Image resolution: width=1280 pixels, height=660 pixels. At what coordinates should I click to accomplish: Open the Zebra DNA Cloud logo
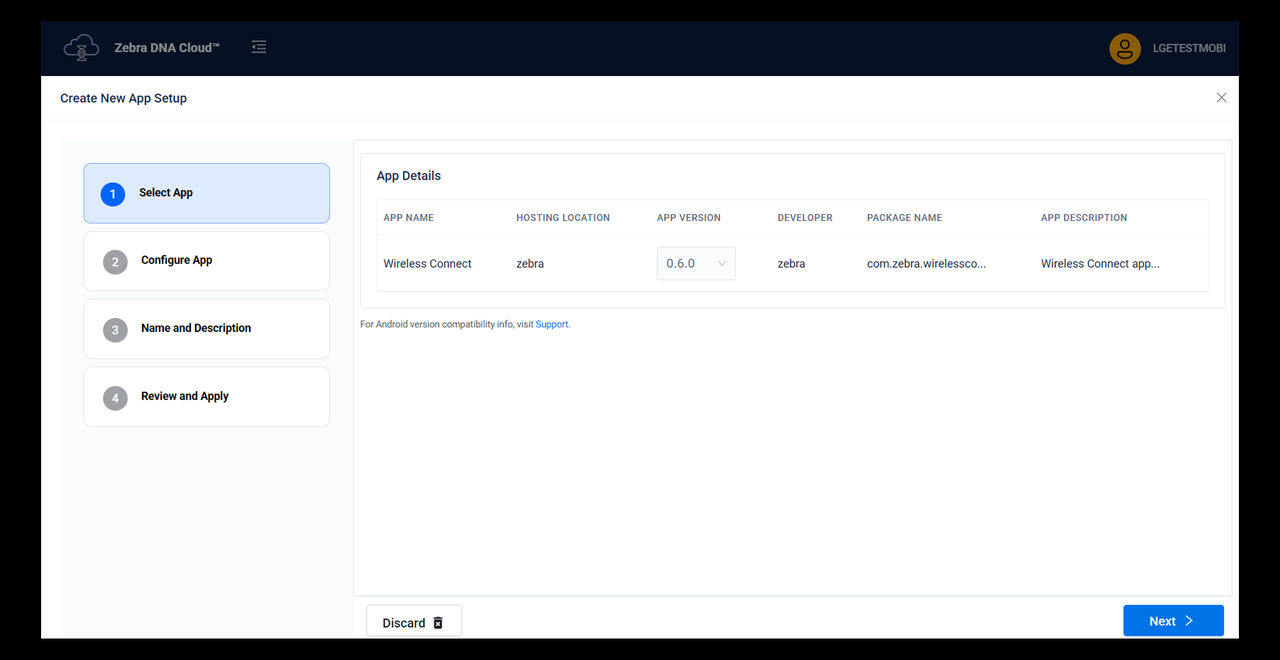click(x=81, y=47)
